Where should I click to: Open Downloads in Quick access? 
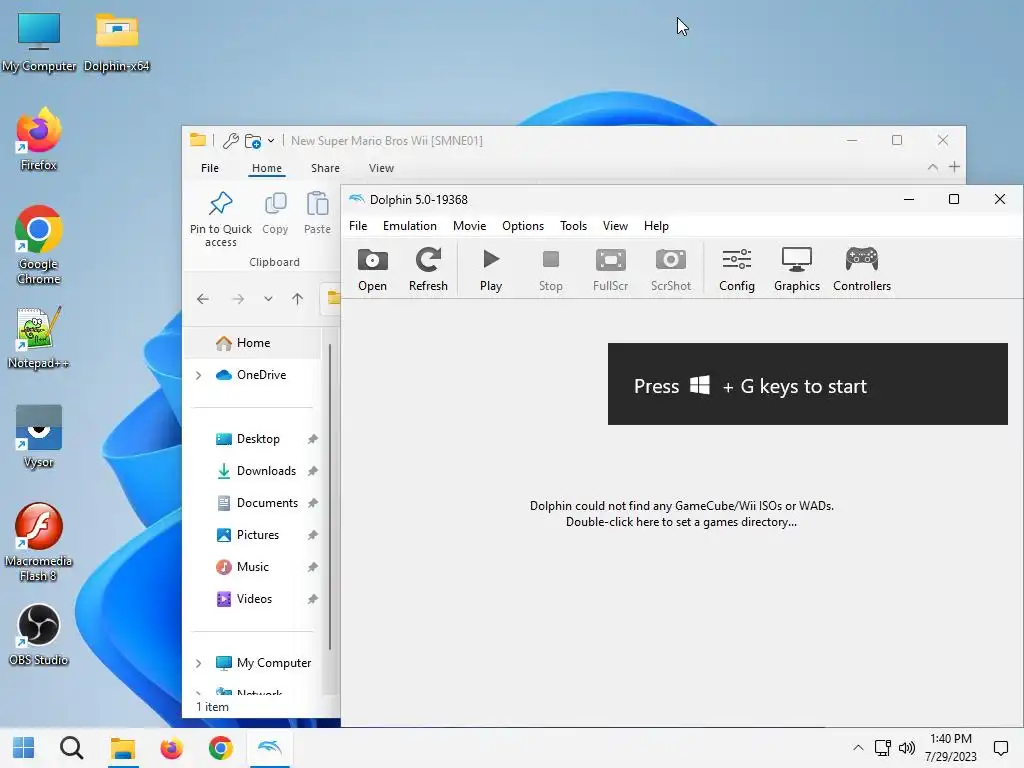(266, 471)
